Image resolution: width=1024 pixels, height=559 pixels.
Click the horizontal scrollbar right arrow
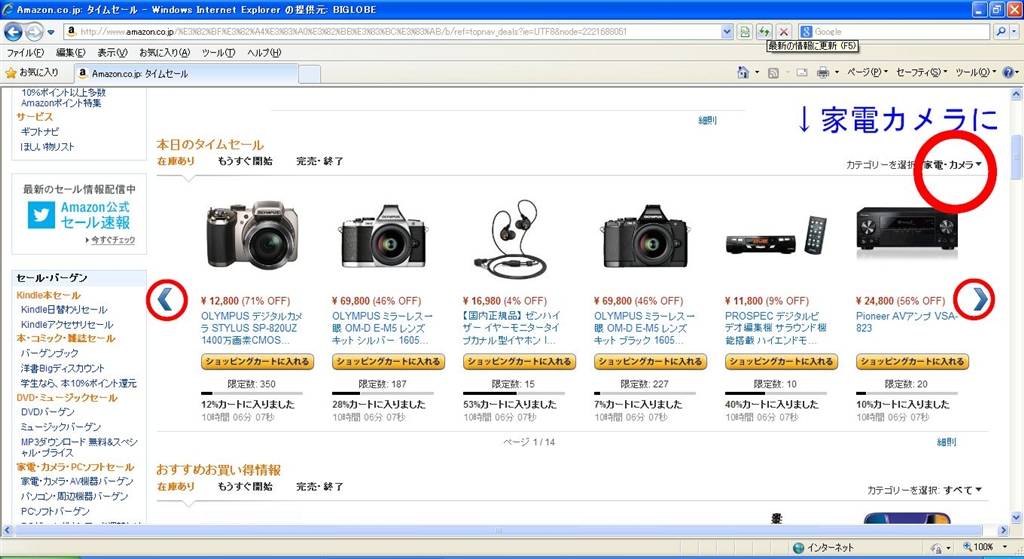[x=1004, y=530]
